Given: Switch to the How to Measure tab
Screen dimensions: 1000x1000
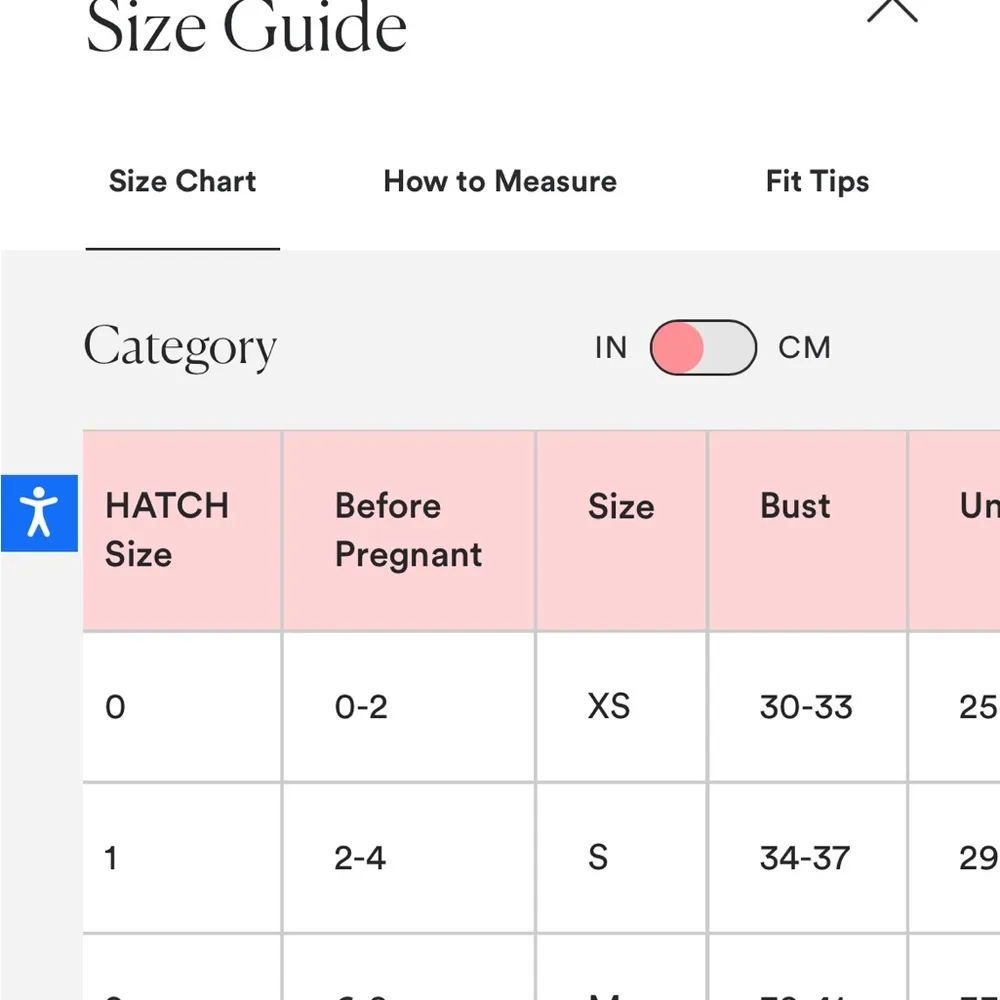Looking at the screenshot, I should point(500,182).
